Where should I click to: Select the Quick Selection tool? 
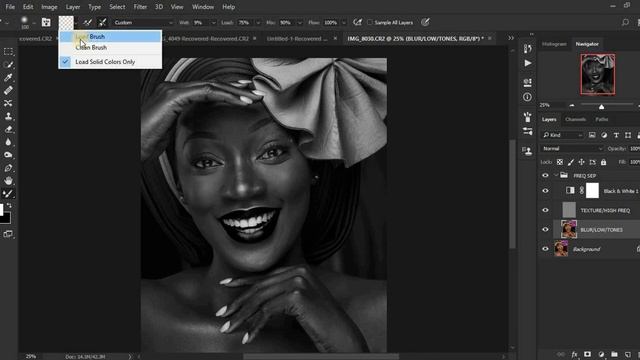click(x=8, y=64)
